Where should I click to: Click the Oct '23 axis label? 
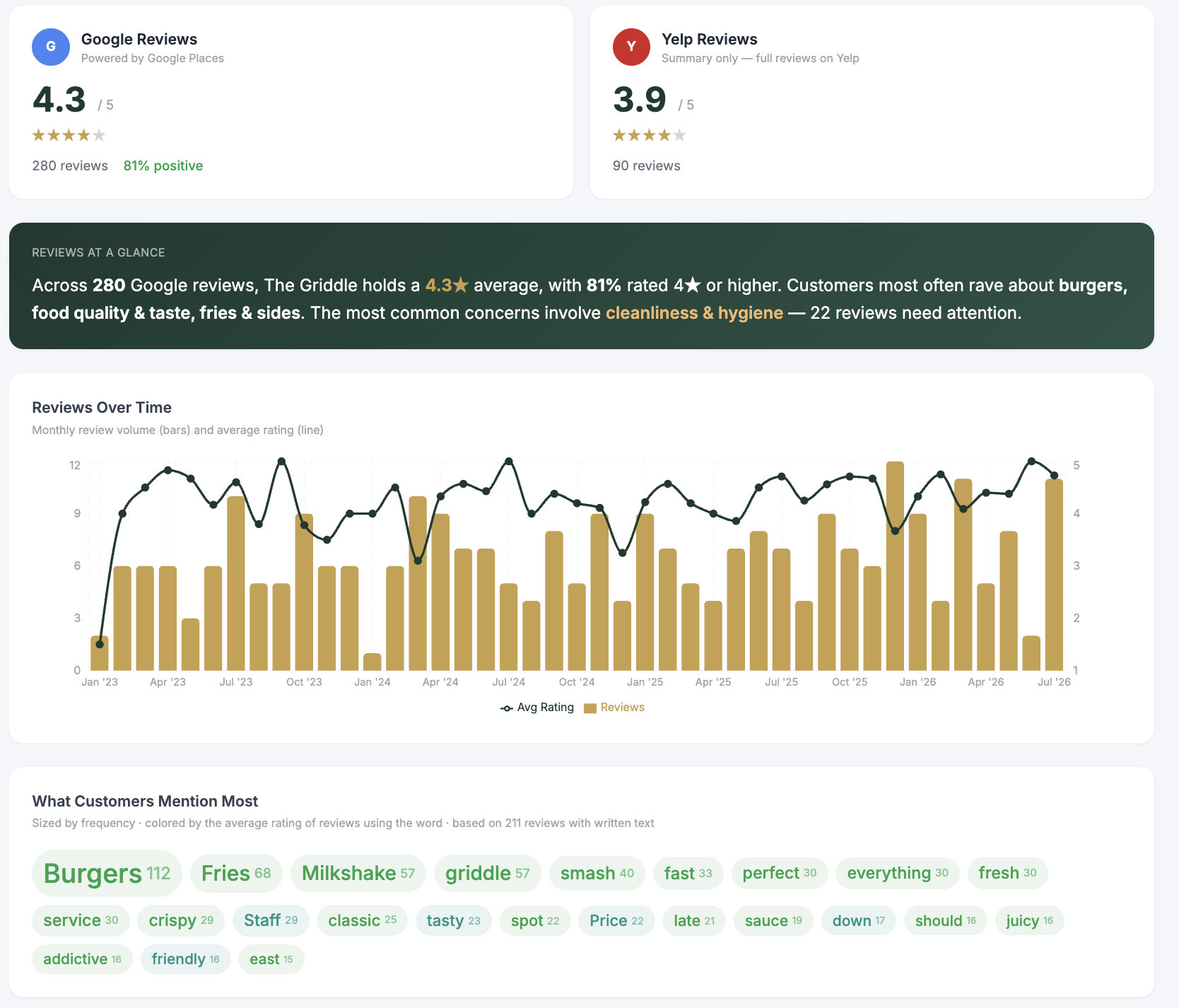304,682
